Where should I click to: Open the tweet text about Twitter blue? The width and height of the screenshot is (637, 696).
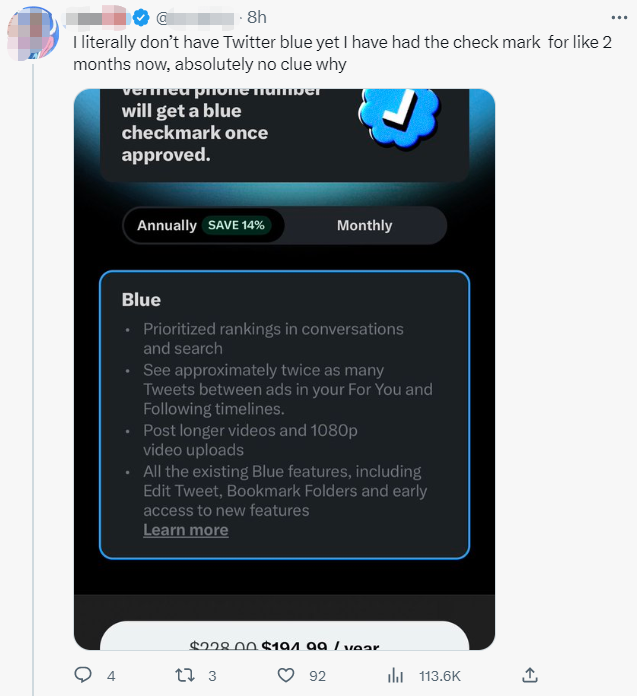click(342, 53)
